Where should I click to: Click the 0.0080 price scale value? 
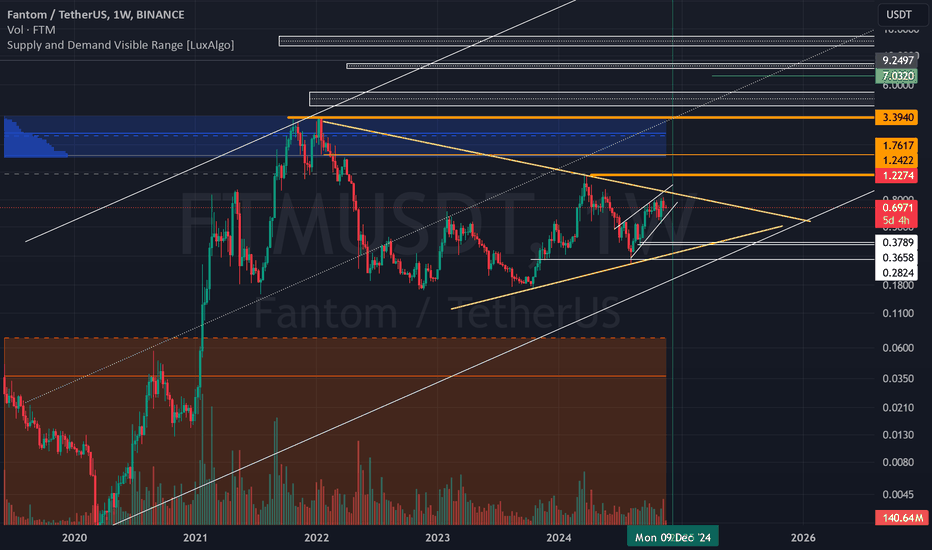click(898, 463)
